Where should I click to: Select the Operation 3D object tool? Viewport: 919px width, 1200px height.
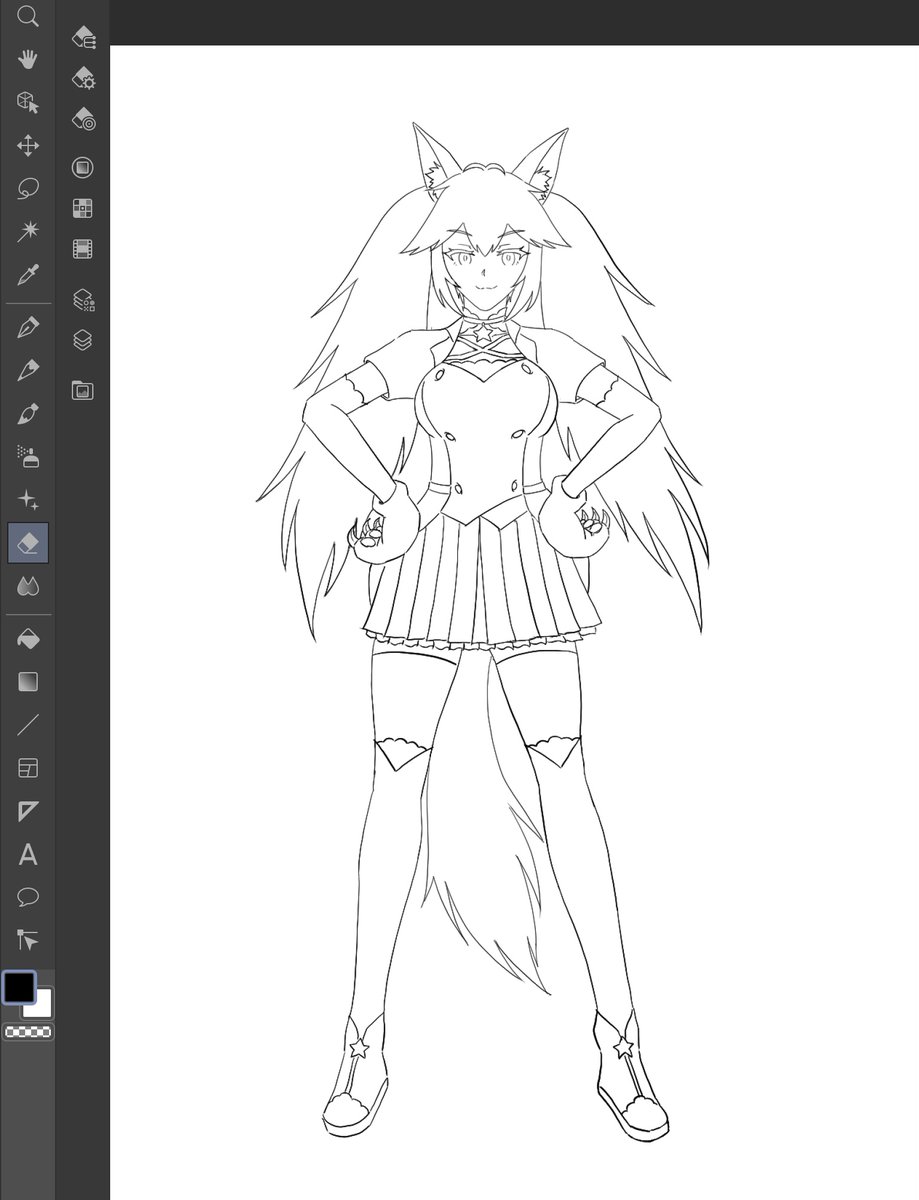(28, 102)
